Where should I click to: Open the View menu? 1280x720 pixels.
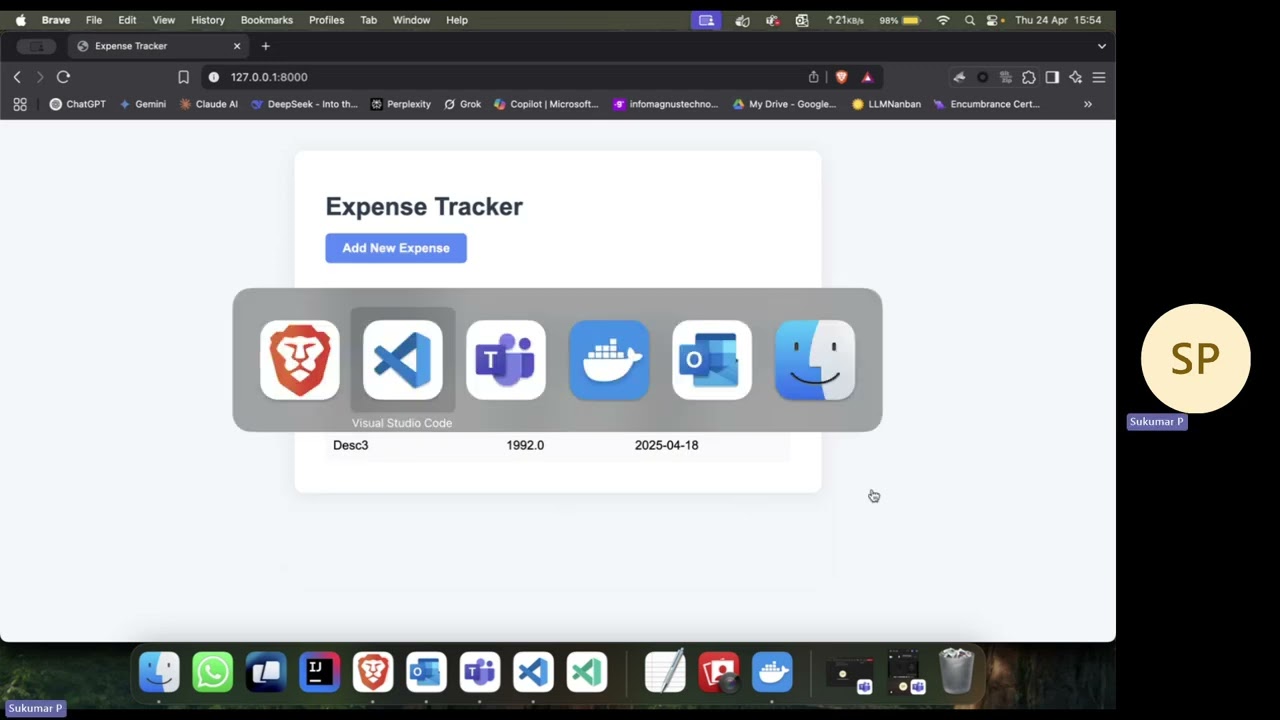[164, 20]
